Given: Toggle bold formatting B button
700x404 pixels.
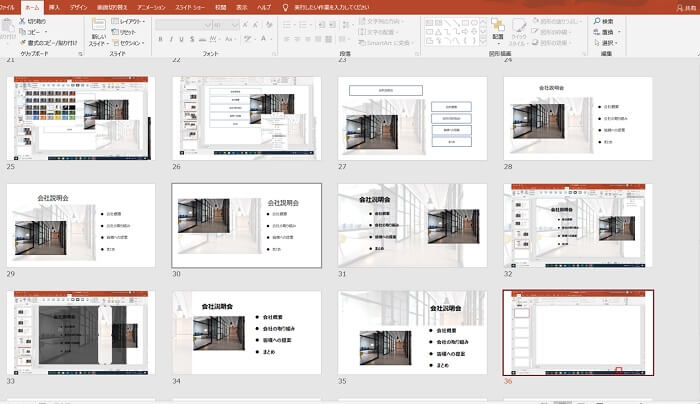Looking at the screenshot, I should coord(161,40).
